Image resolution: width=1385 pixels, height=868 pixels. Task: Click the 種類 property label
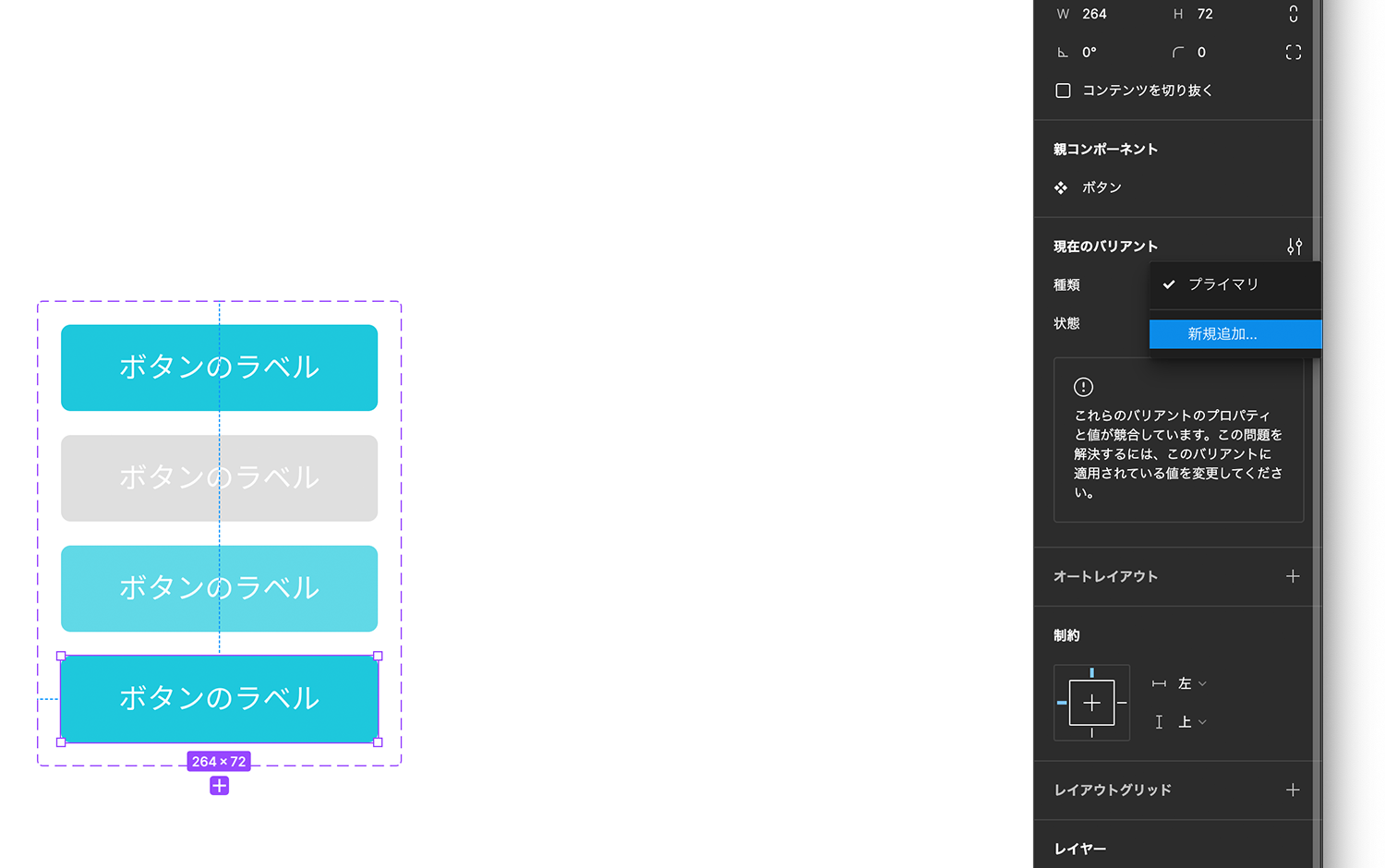click(1066, 284)
